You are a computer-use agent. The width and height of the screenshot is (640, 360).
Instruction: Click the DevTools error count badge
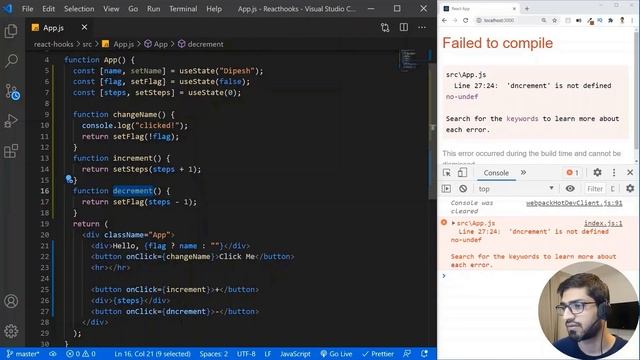pos(572,173)
